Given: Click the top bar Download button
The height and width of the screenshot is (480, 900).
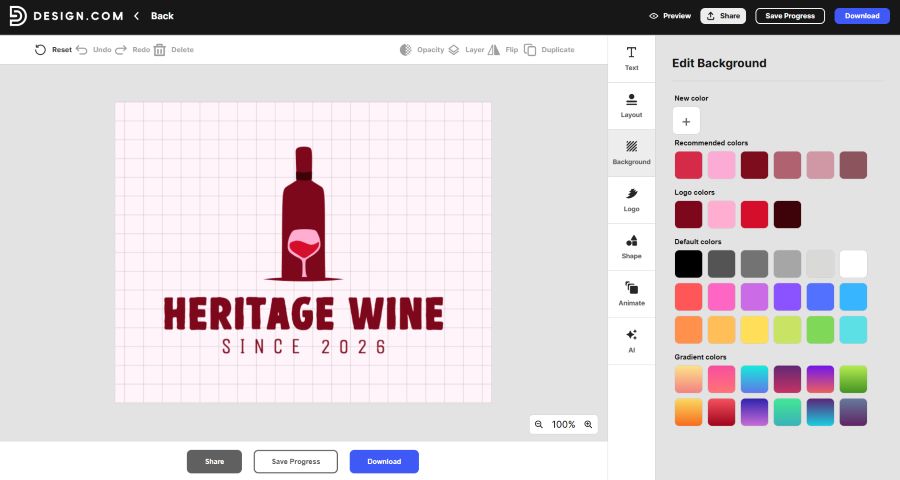Looking at the screenshot, I should [862, 16].
